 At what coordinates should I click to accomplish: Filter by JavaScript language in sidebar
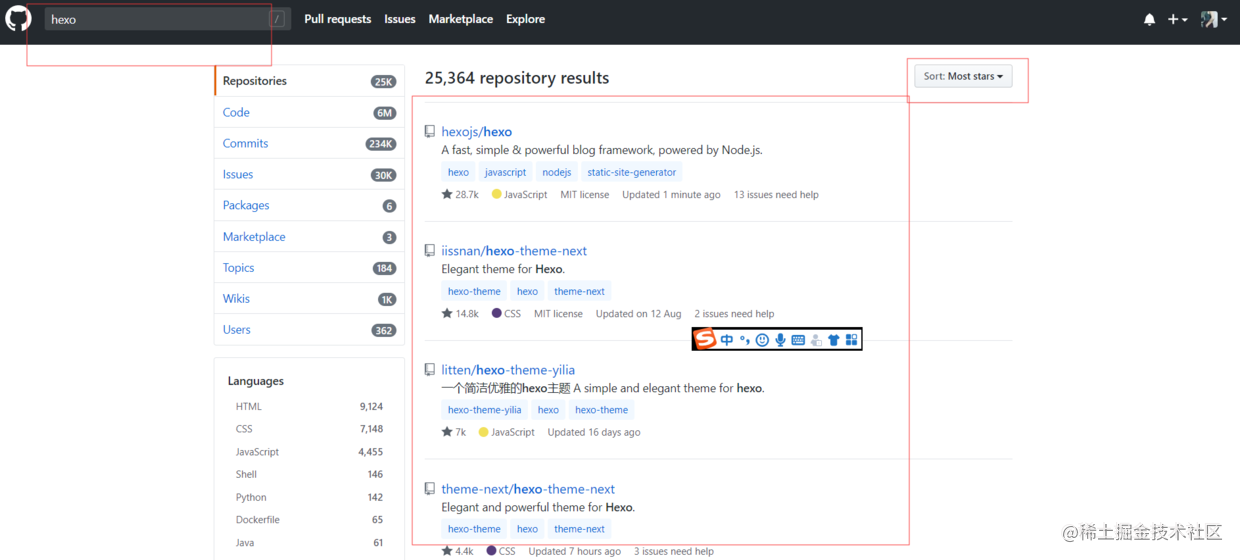tap(309, 452)
